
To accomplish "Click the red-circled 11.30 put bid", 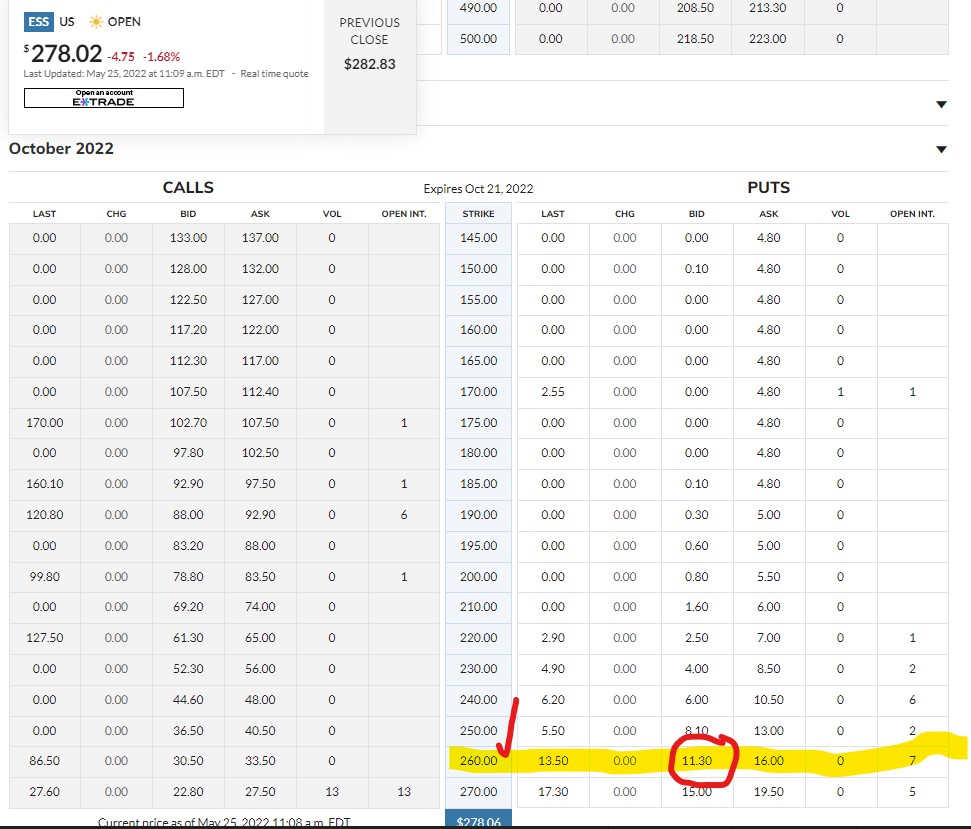I will [x=698, y=761].
